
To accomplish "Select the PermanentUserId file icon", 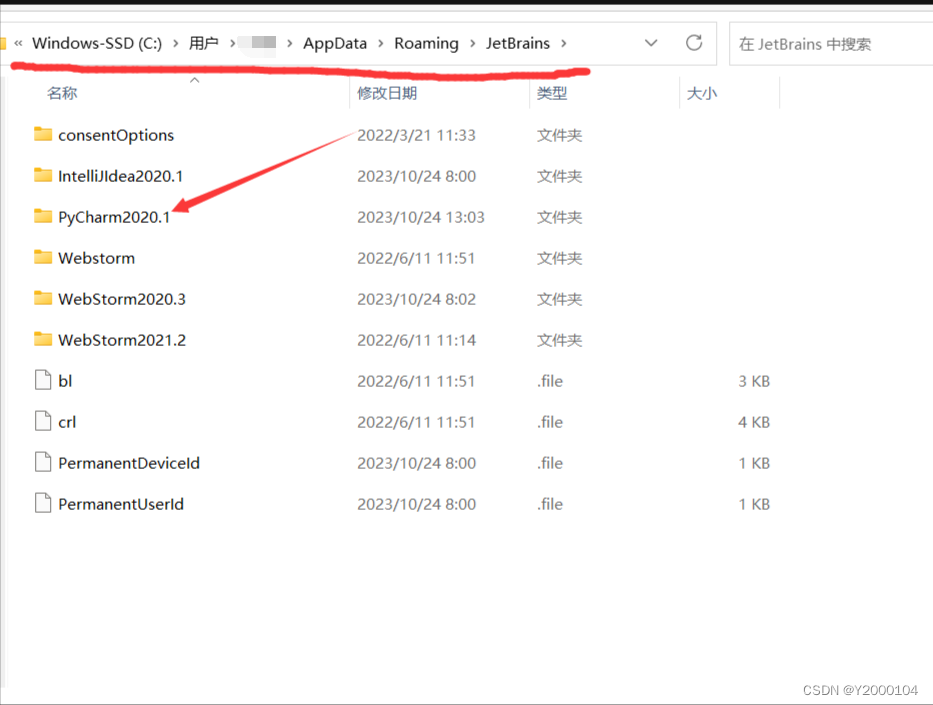I will click(43, 503).
